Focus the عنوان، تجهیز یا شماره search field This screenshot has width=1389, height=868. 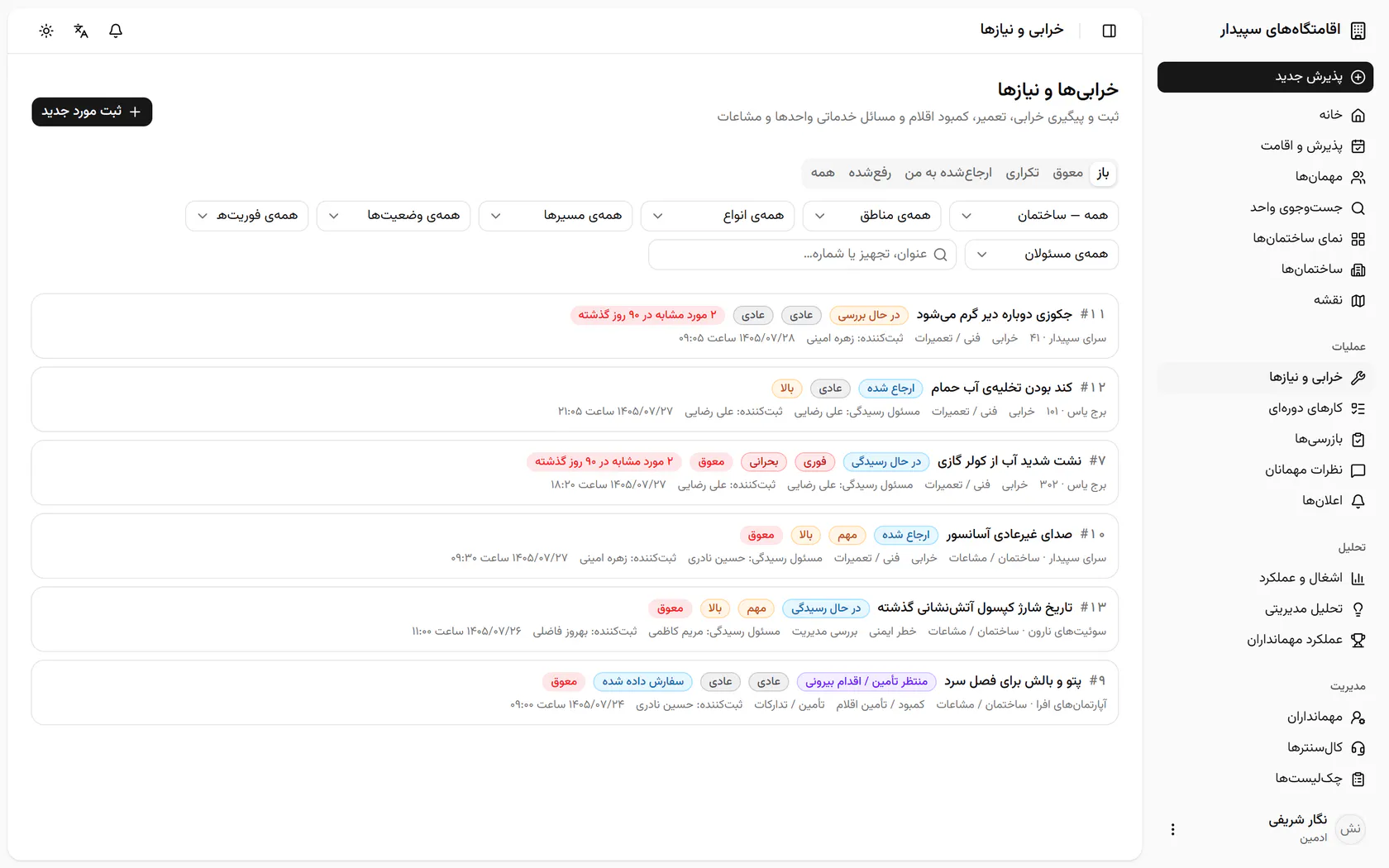[802, 255]
